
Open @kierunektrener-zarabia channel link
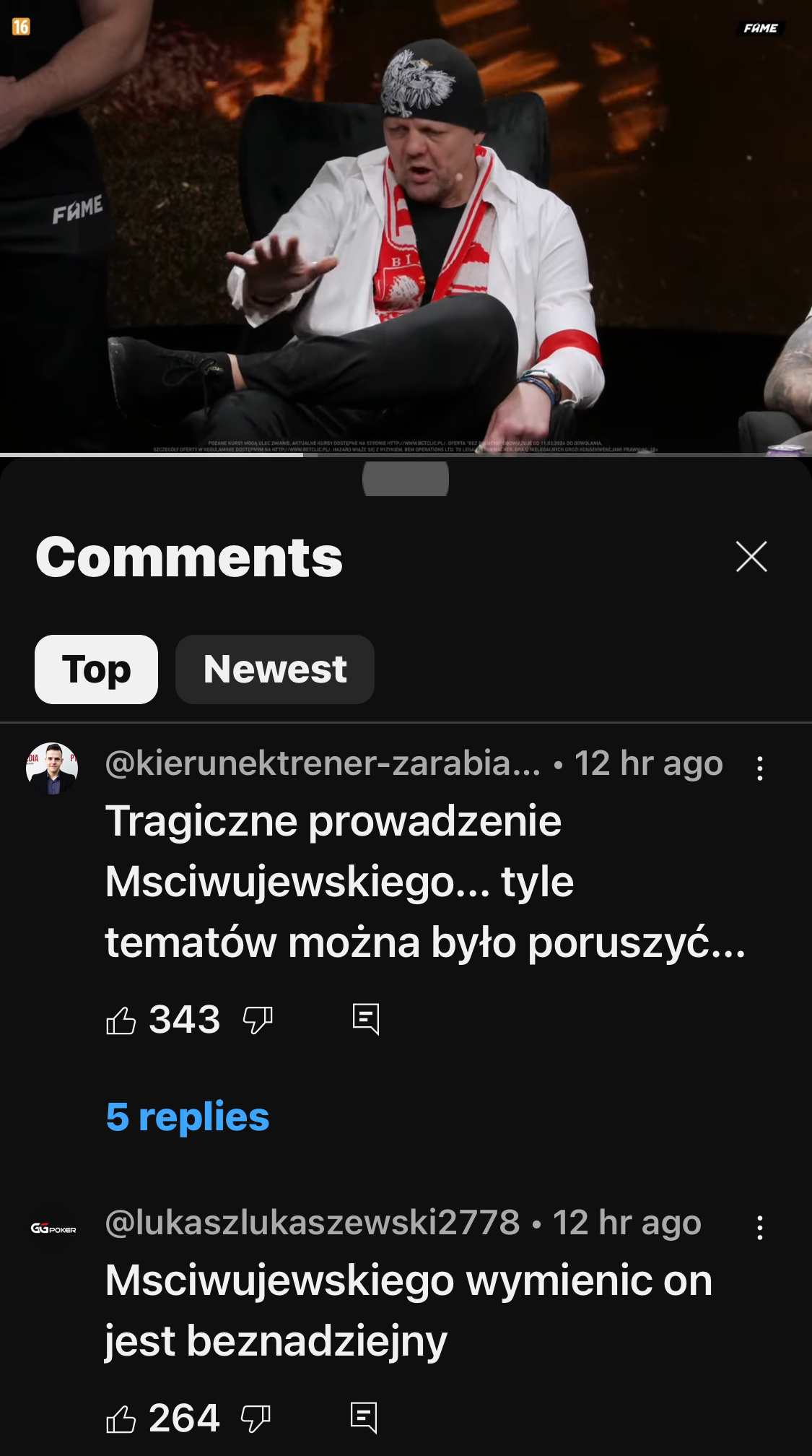click(323, 763)
